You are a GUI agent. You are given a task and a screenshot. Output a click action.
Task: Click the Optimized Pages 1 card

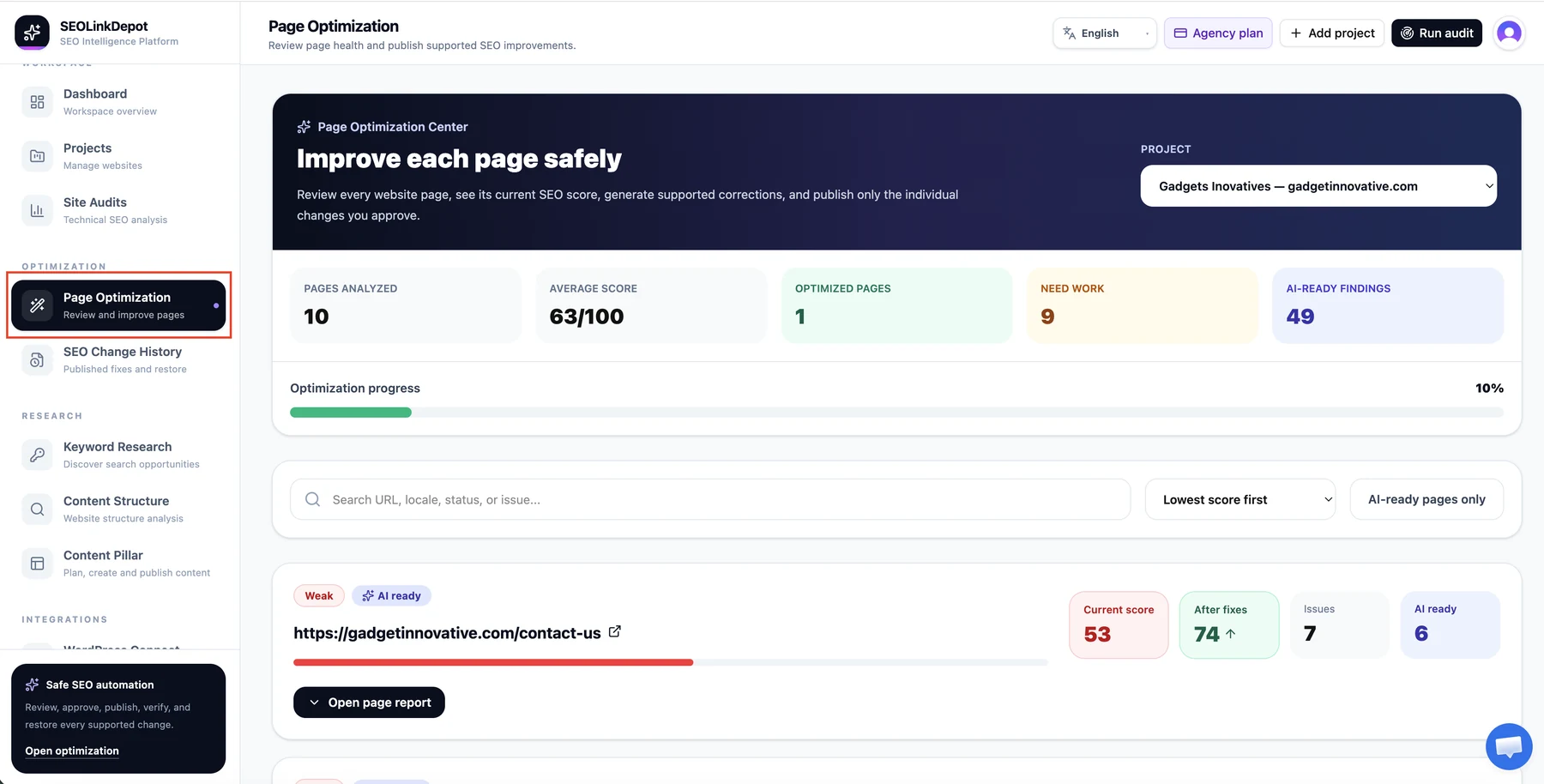pyautogui.click(x=897, y=305)
